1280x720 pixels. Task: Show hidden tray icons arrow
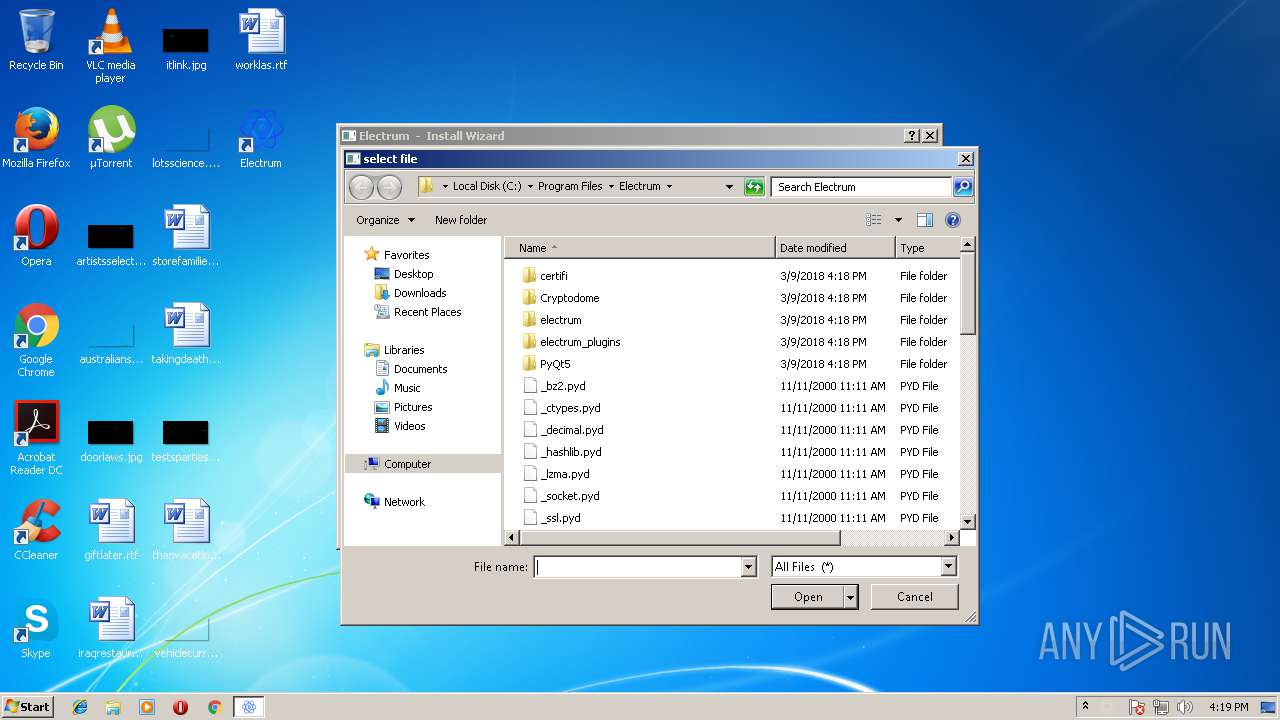[x=1085, y=706]
